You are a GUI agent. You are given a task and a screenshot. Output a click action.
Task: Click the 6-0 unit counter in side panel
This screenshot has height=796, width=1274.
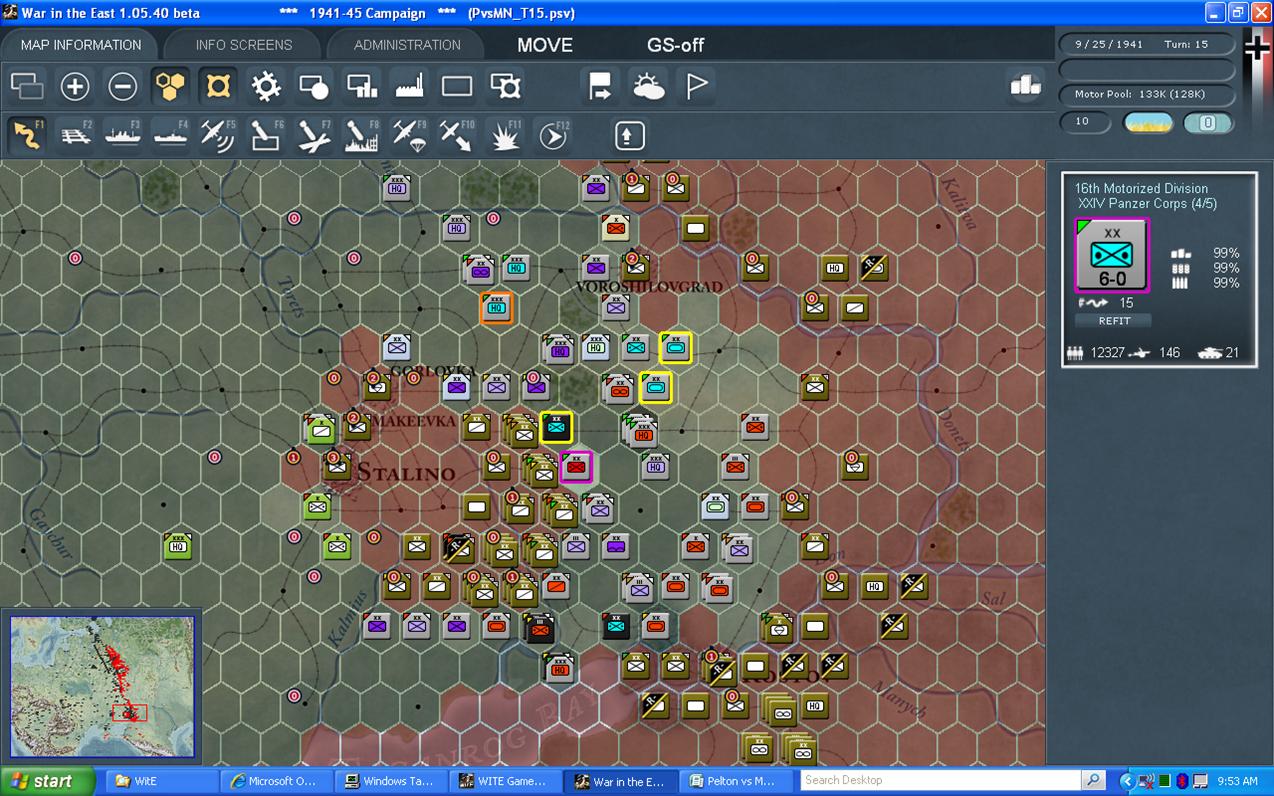click(x=1112, y=255)
